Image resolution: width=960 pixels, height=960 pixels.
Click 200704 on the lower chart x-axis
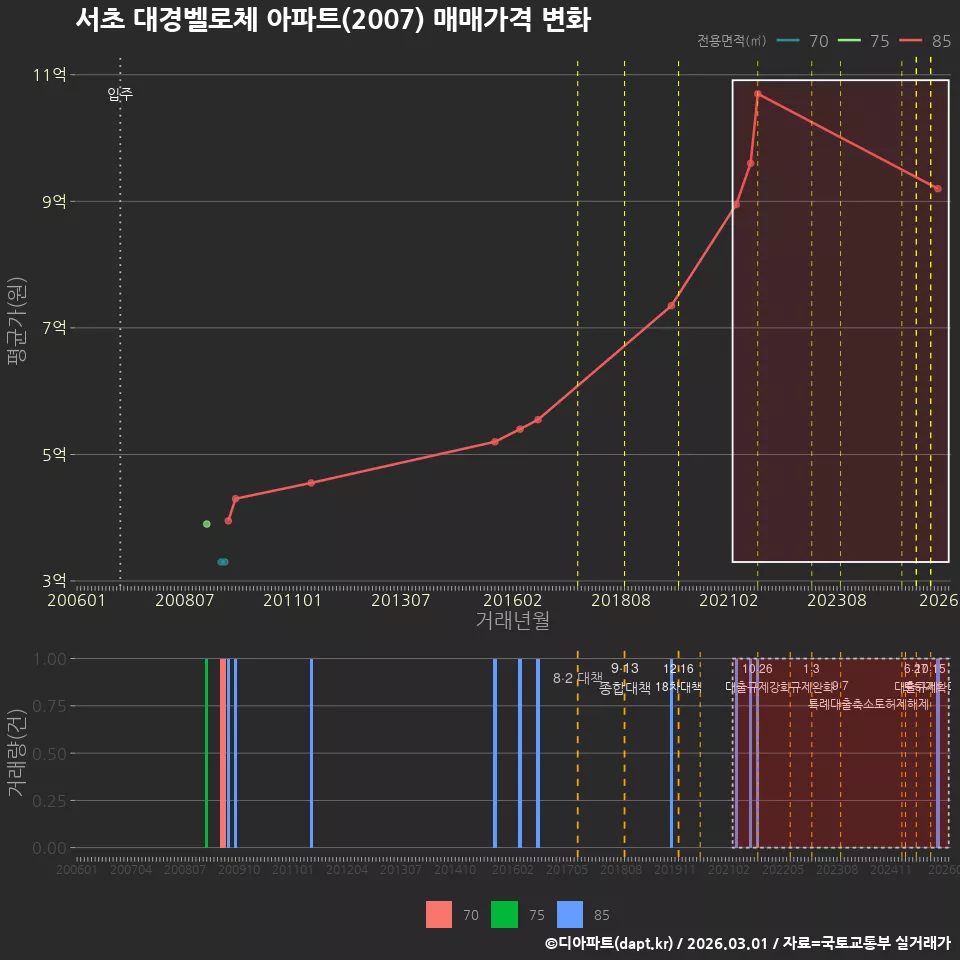(131, 869)
